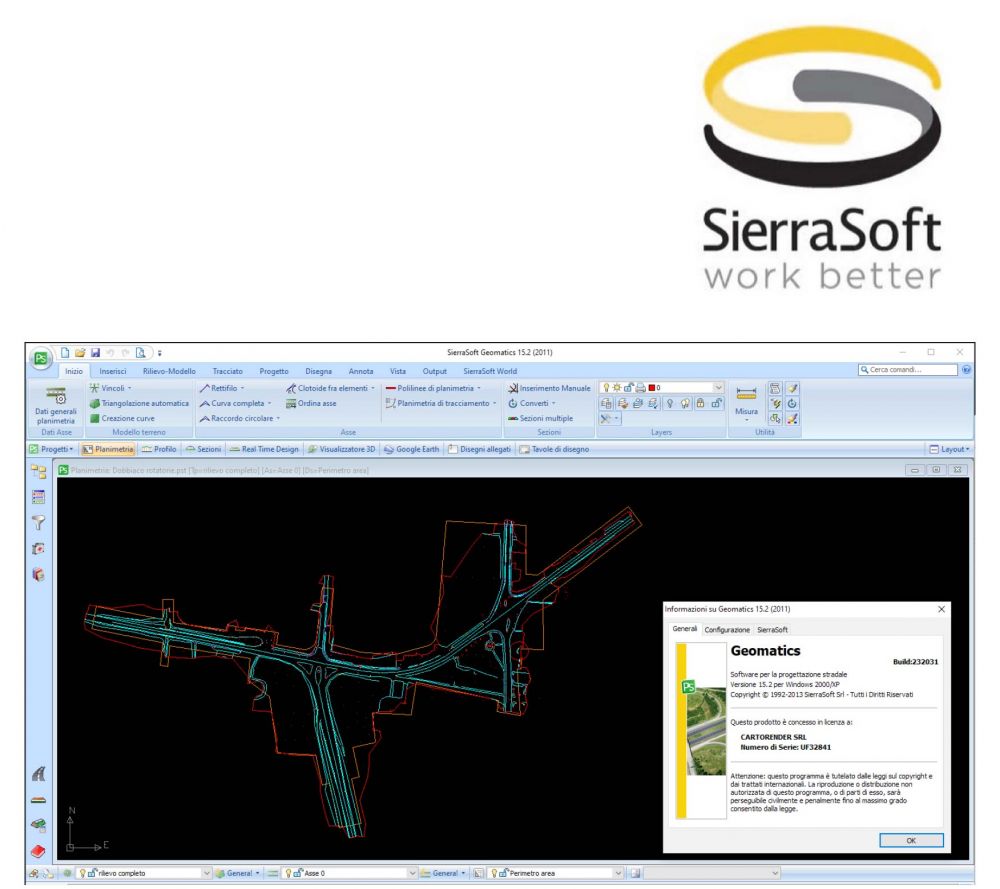Select the Disegna ribbon tab
Viewport: 1000px width, 889px height.
coord(318,371)
